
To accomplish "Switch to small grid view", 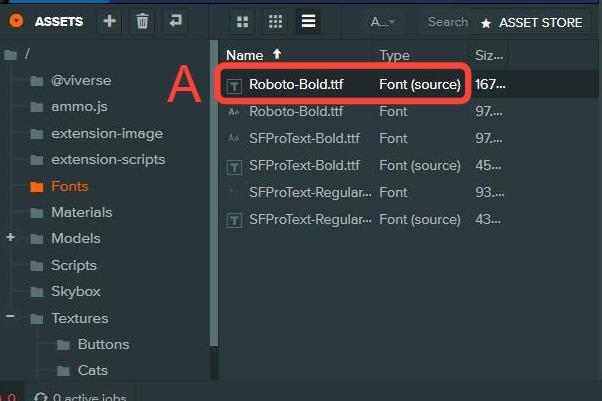I will [275, 21].
